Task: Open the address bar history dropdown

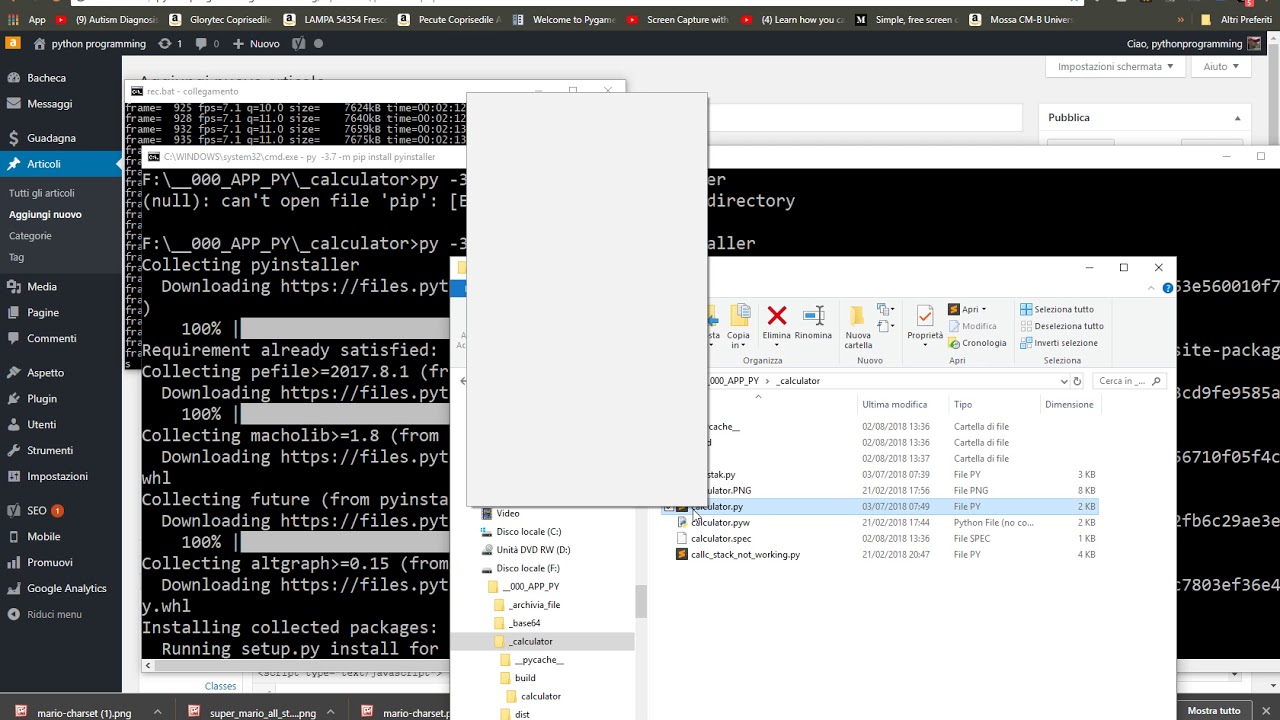Action: 1063,381
